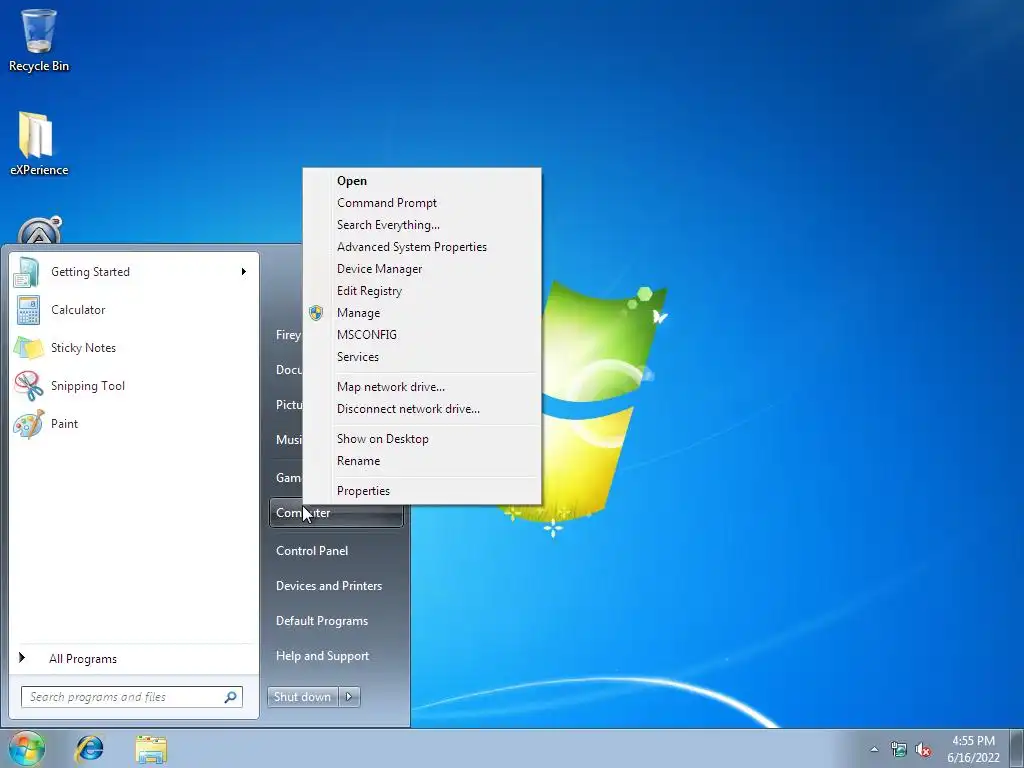The image size is (1024, 768).
Task: Select Command Prompt from context menu
Action: tap(422, 203)
